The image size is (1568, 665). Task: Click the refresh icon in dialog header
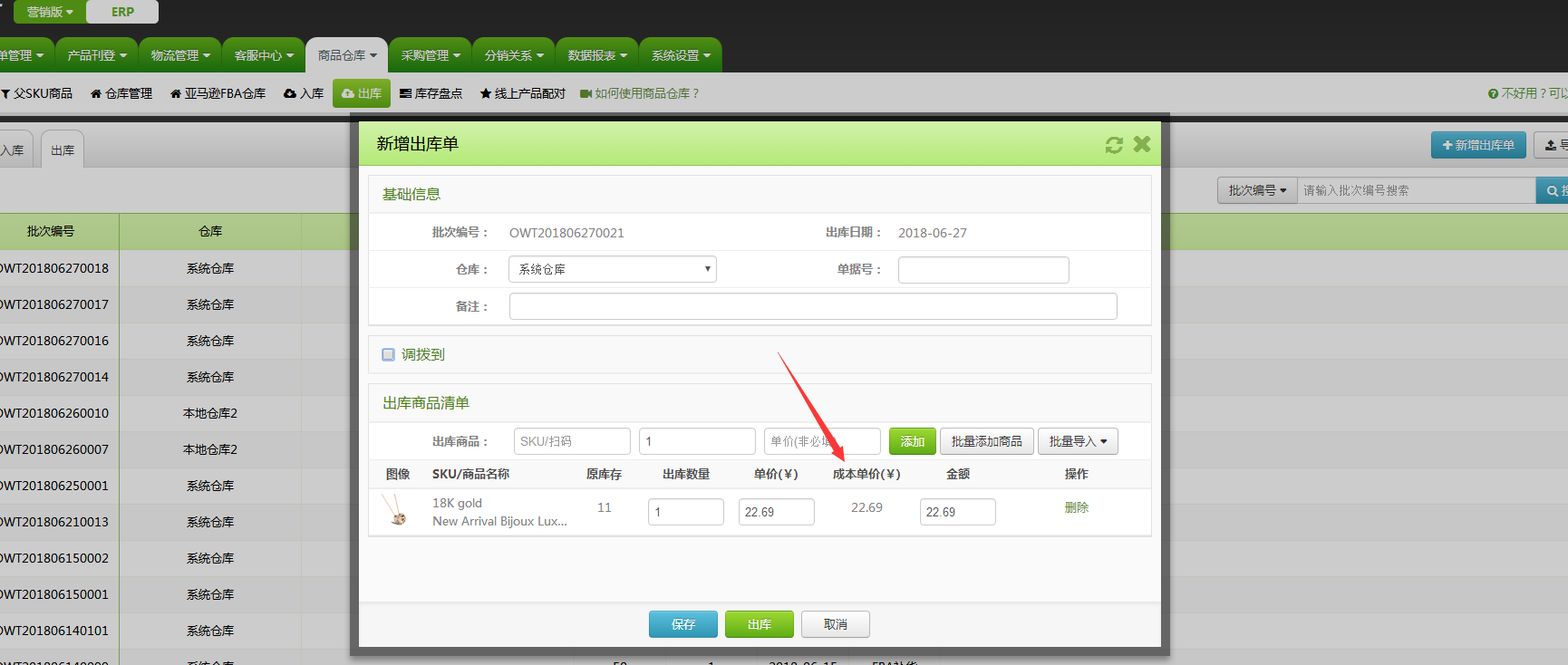point(1114,145)
